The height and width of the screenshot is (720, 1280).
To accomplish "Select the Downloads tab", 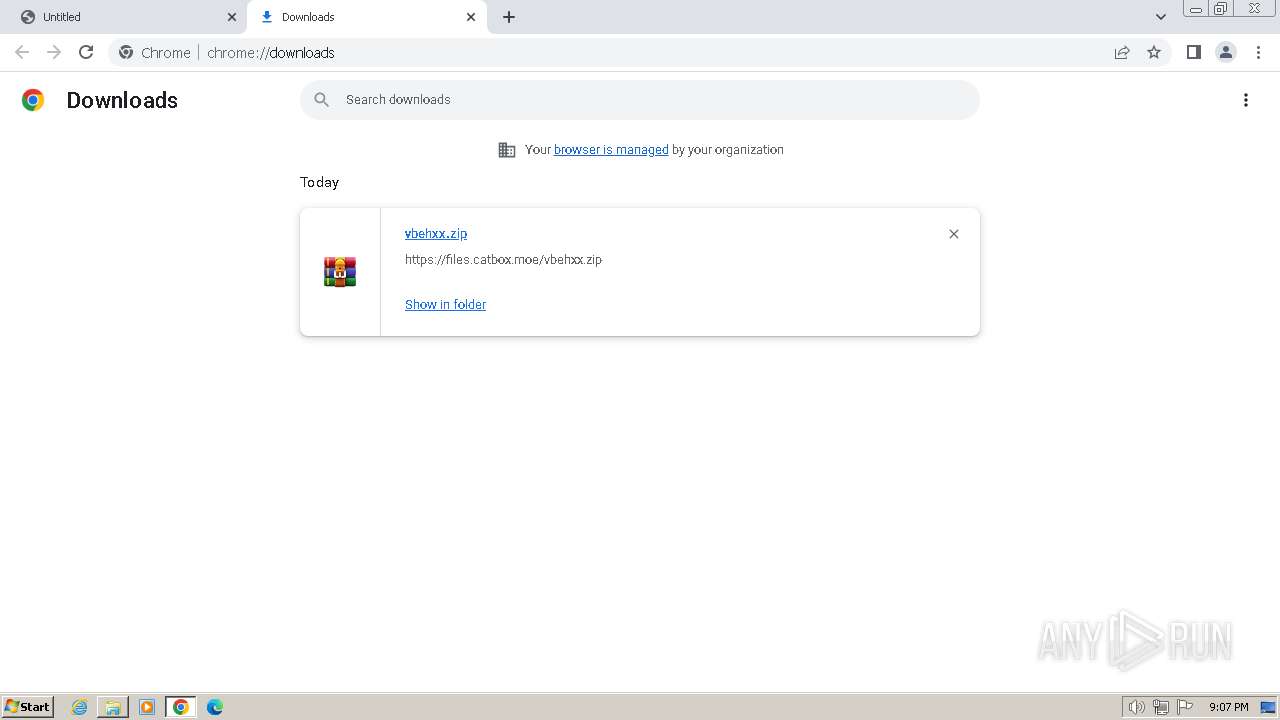I will coord(368,17).
